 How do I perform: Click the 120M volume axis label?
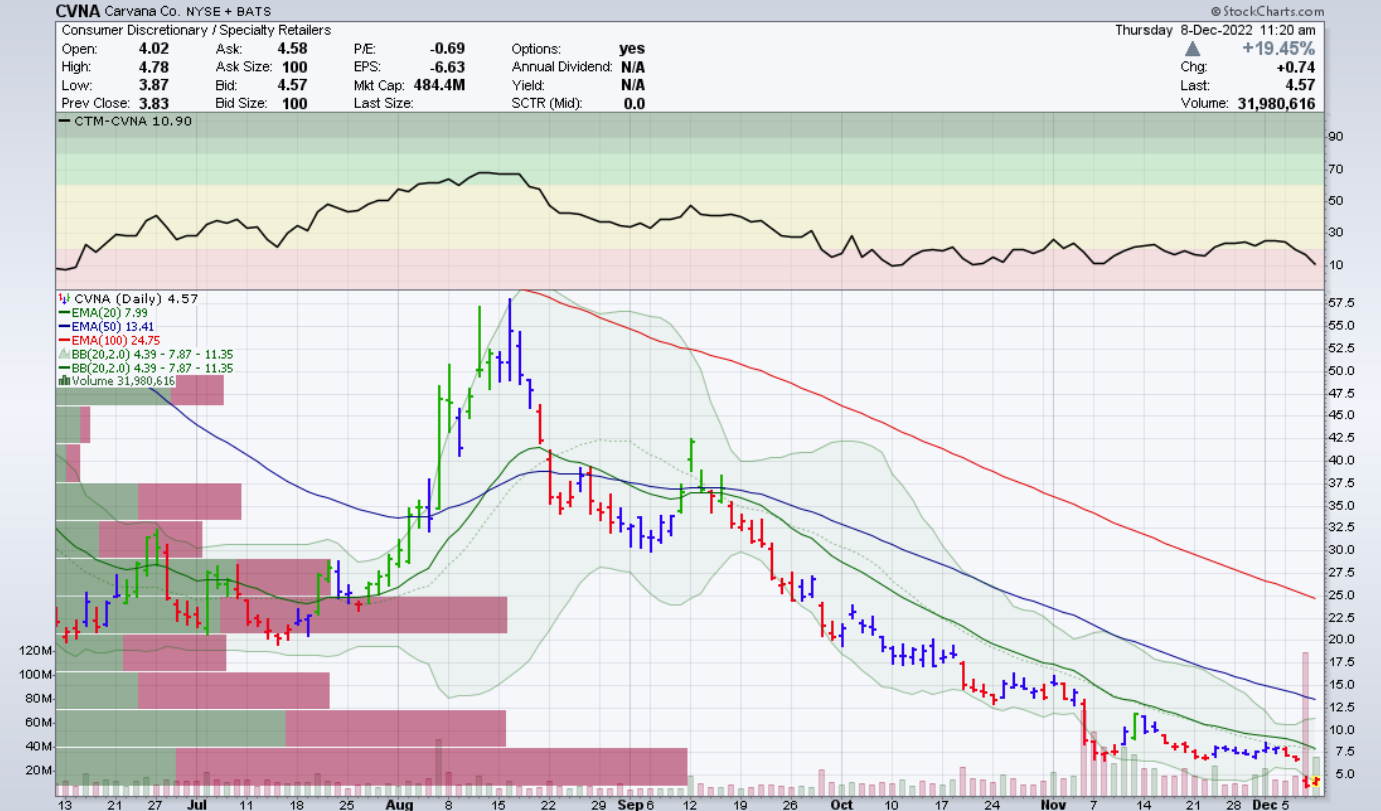[x=35, y=650]
